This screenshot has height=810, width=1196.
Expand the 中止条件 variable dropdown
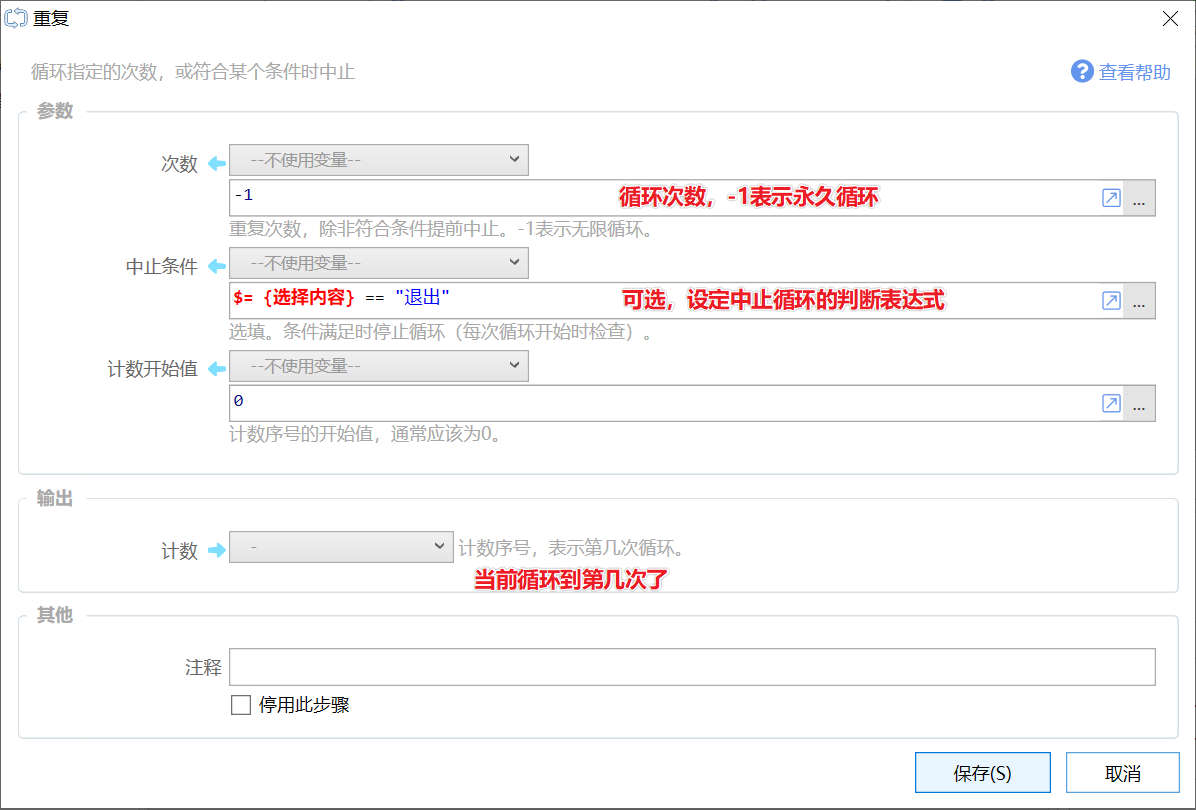coord(379,263)
